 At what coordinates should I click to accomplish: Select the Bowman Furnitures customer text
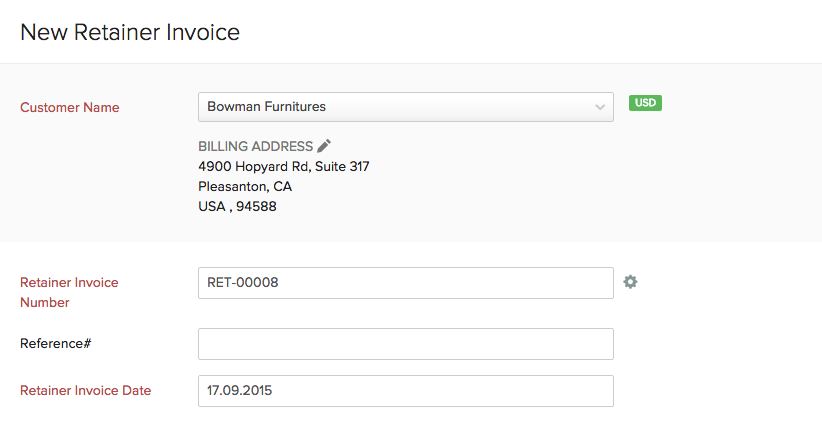[266, 106]
